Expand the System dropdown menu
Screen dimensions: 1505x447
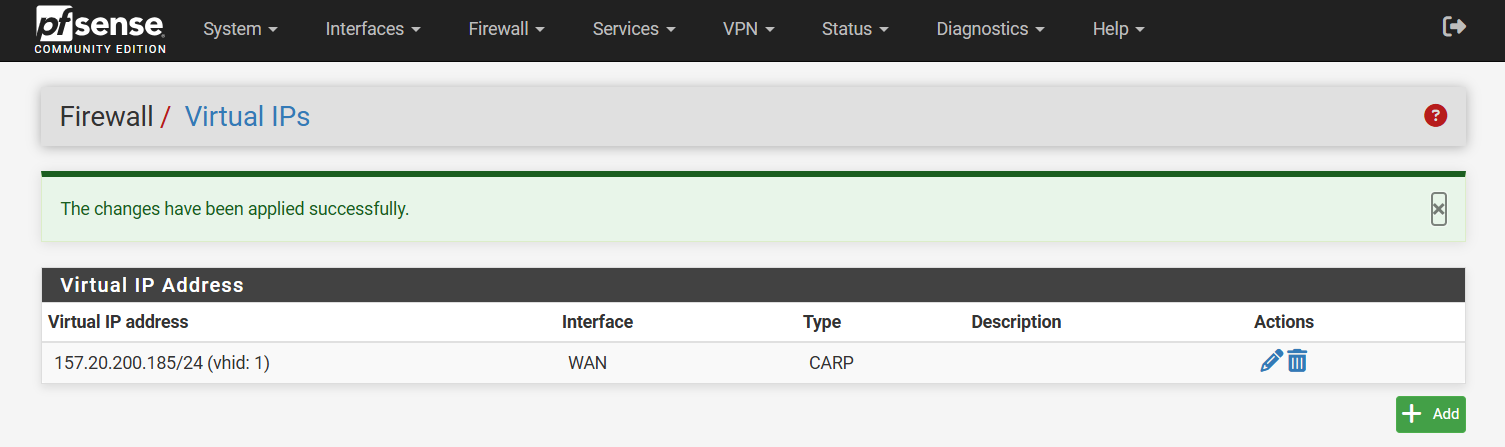click(x=239, y=29)
